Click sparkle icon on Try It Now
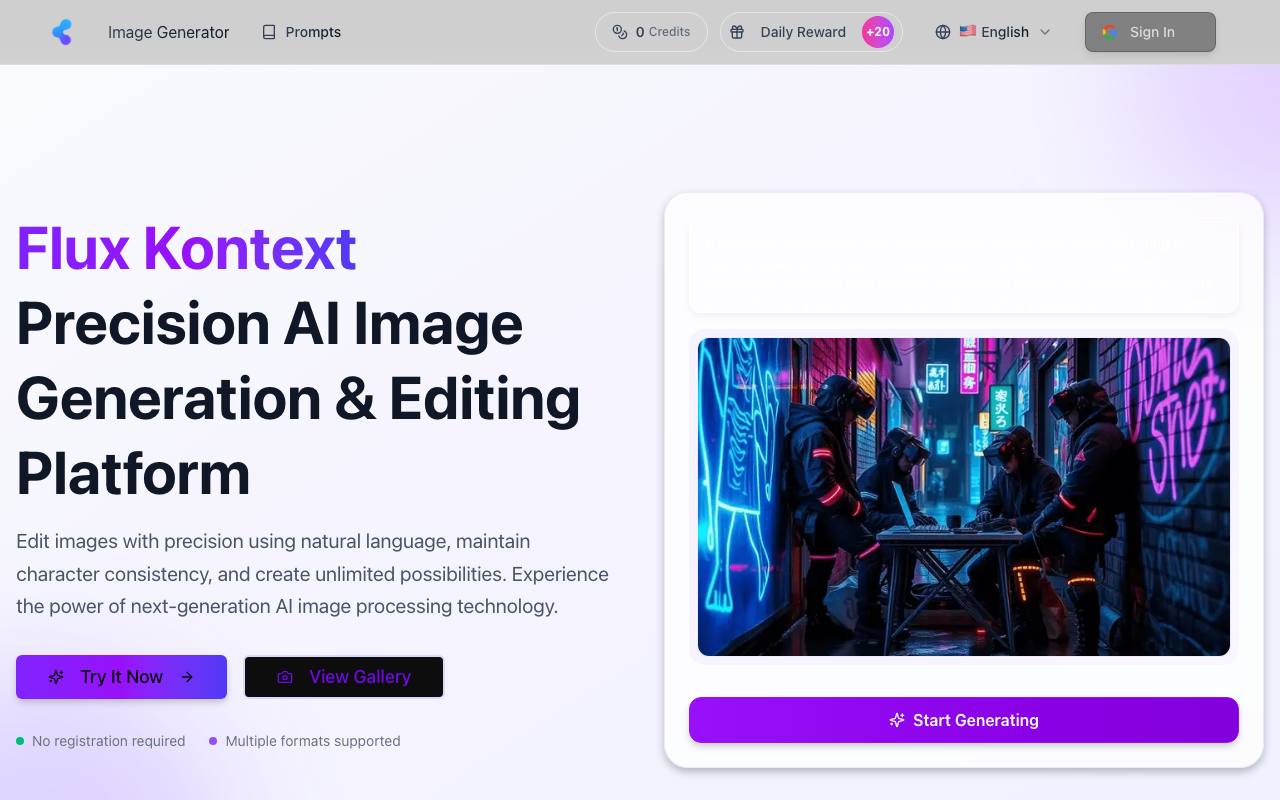Screen dimensions: 1280x800 pos(57,677)
